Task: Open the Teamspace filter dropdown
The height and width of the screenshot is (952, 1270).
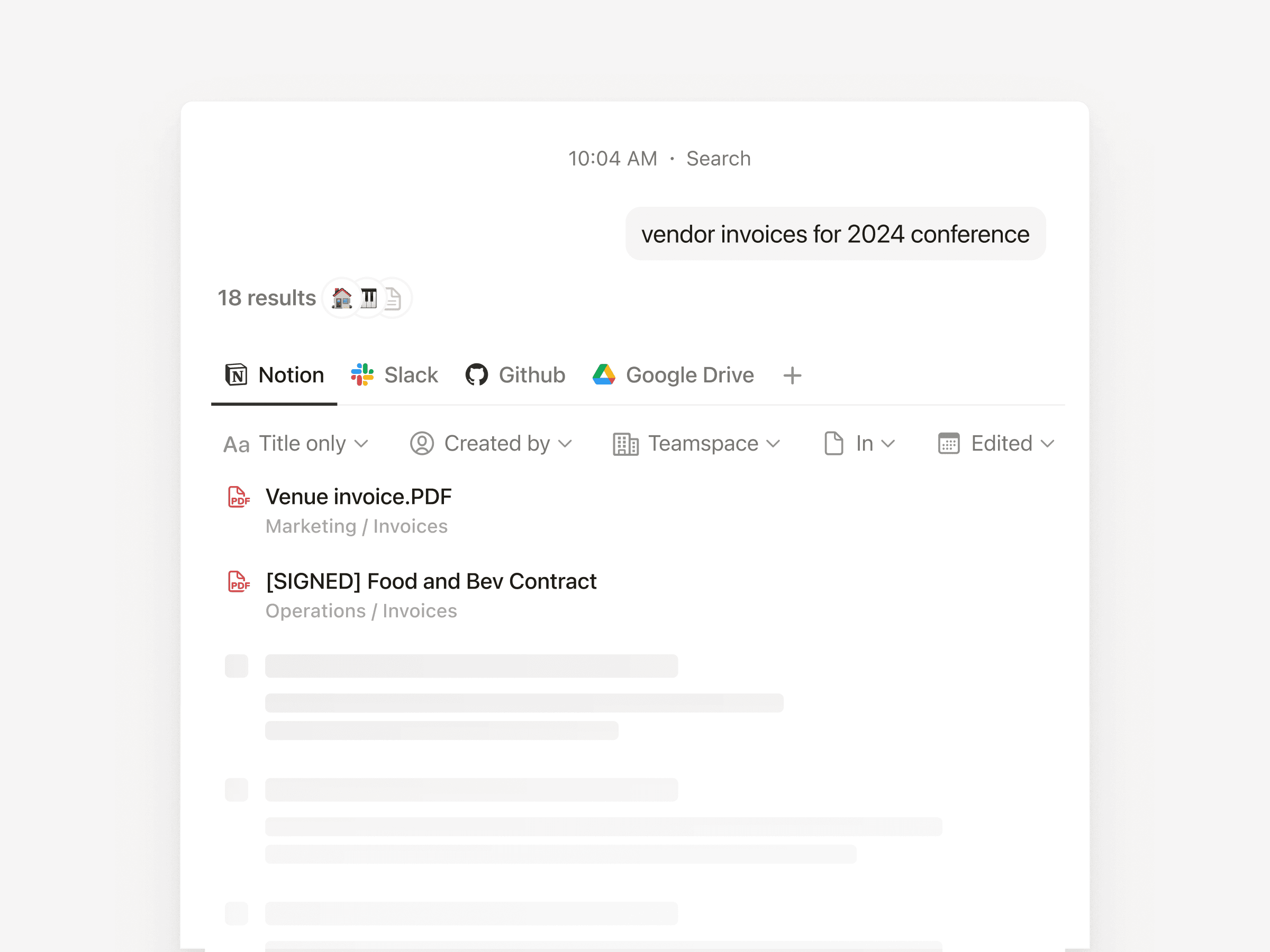Action: [697, 444]
